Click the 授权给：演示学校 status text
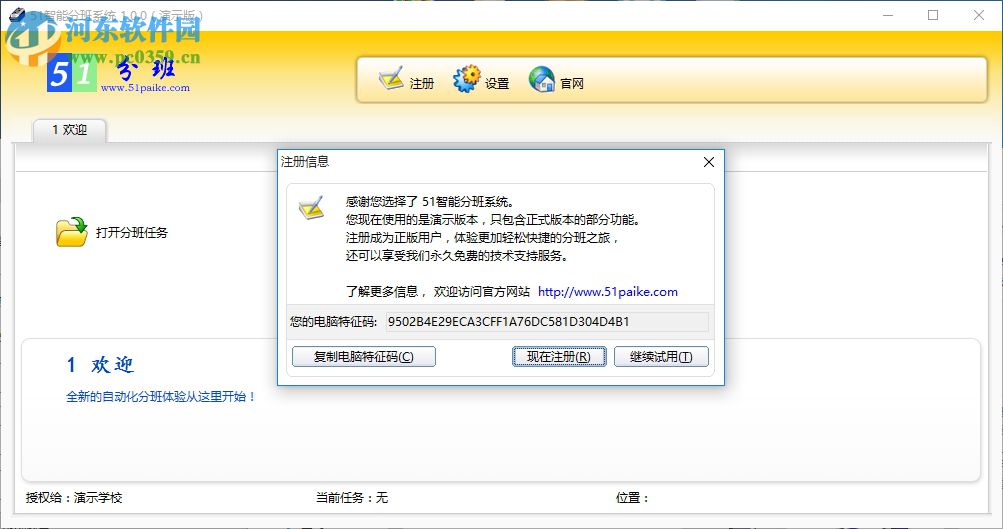1003x529 pixels. point(74,498)
